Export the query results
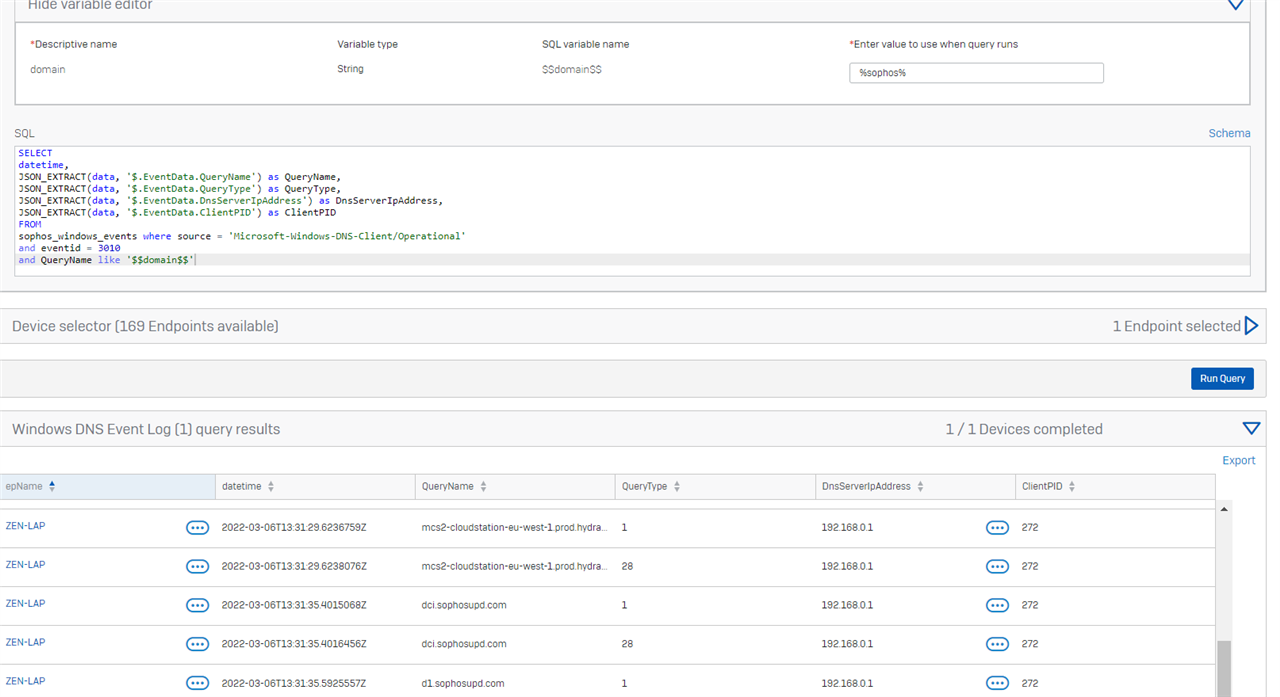 [x=1238, y=460]
